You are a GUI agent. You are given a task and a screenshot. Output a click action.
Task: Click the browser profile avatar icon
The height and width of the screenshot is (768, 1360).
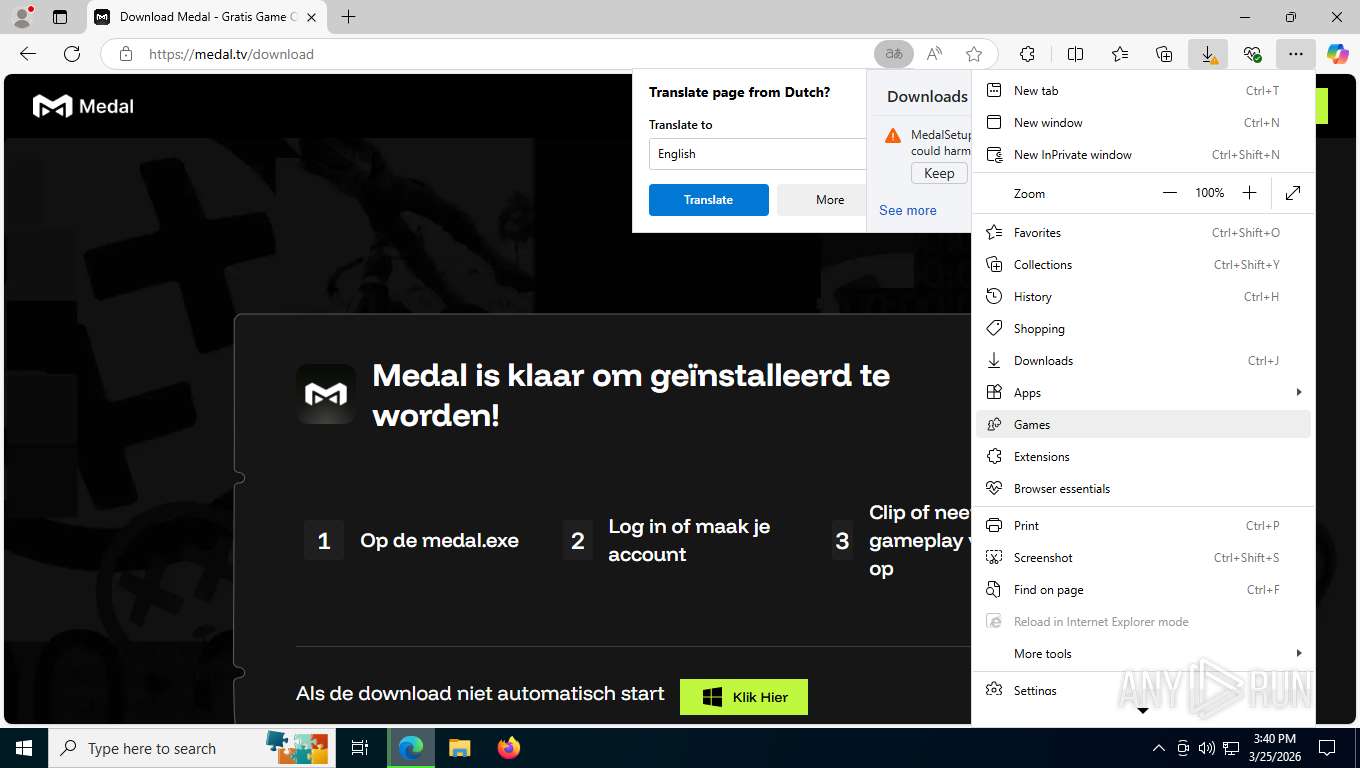pyautogui.click(x=22, y=17)
